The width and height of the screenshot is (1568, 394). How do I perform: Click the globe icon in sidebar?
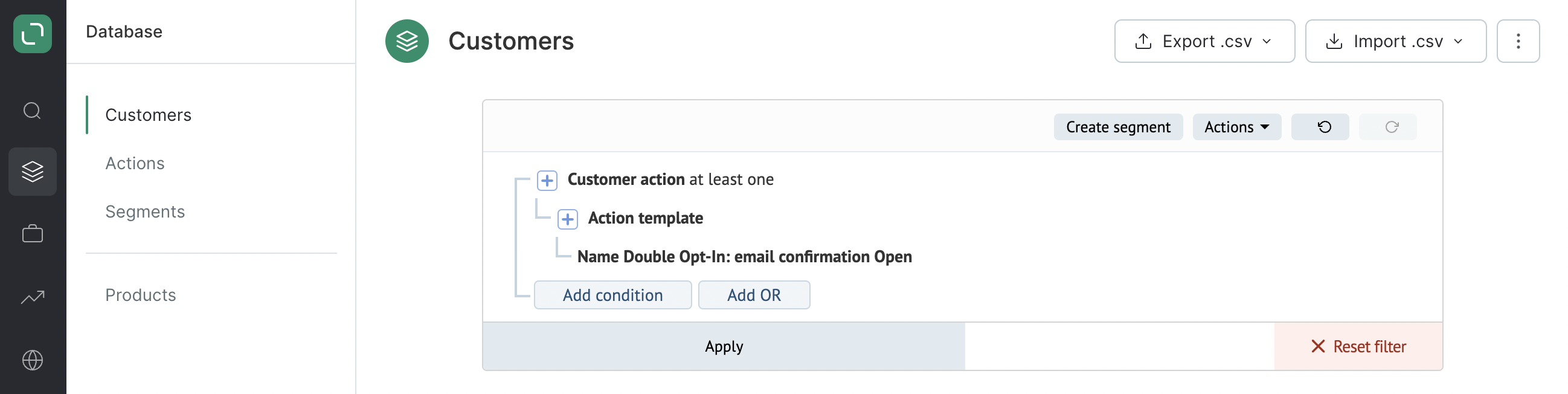(32, 360)
